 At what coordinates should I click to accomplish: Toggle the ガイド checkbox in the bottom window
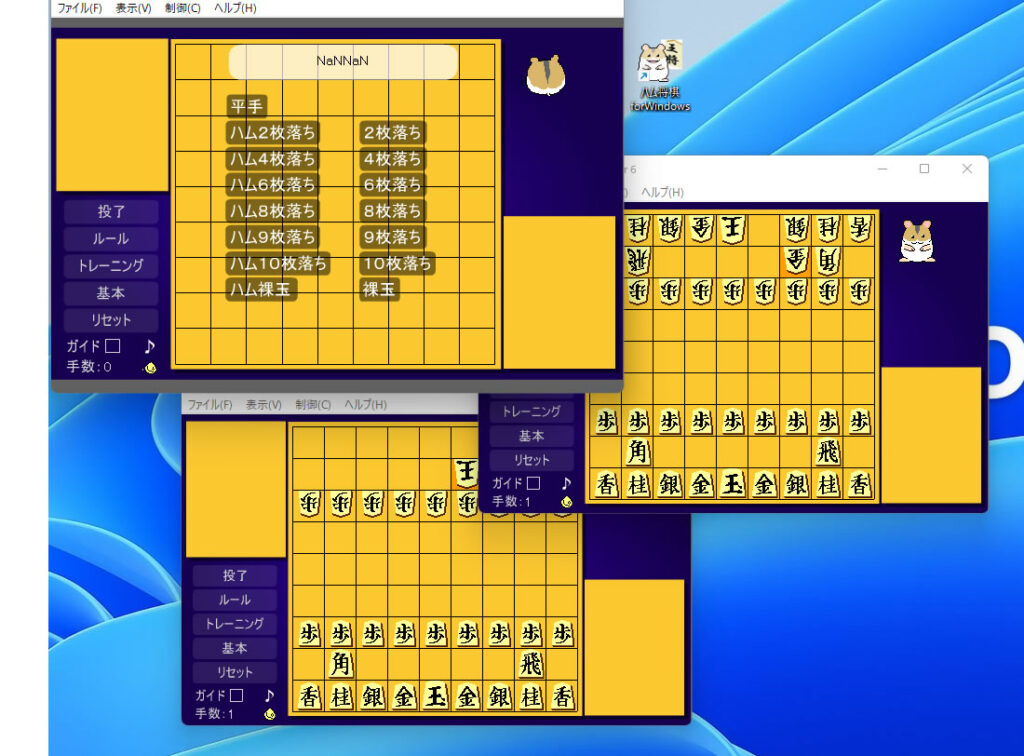(236, 695)
